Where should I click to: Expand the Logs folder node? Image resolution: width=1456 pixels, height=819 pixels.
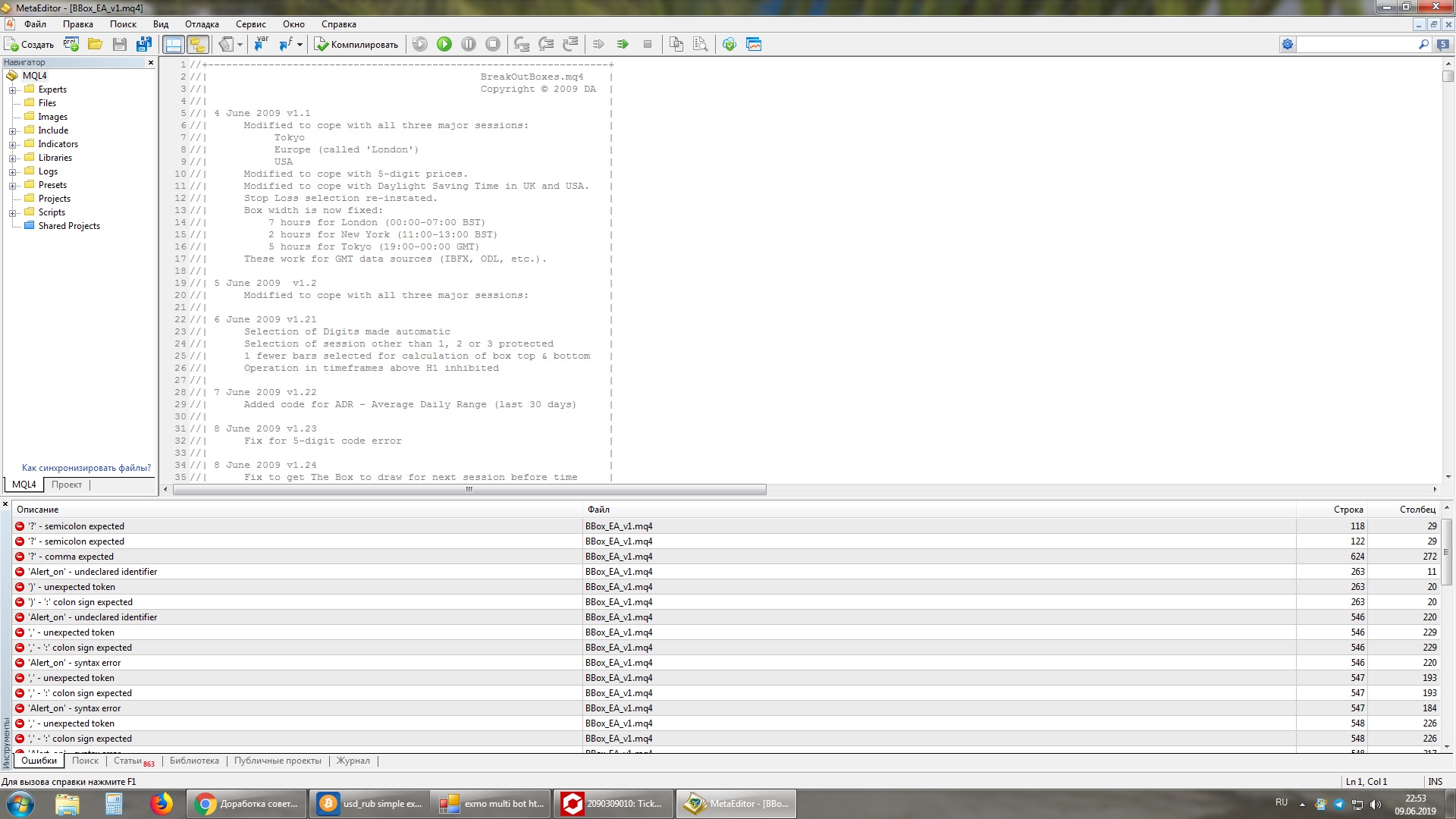pos(12,171)
